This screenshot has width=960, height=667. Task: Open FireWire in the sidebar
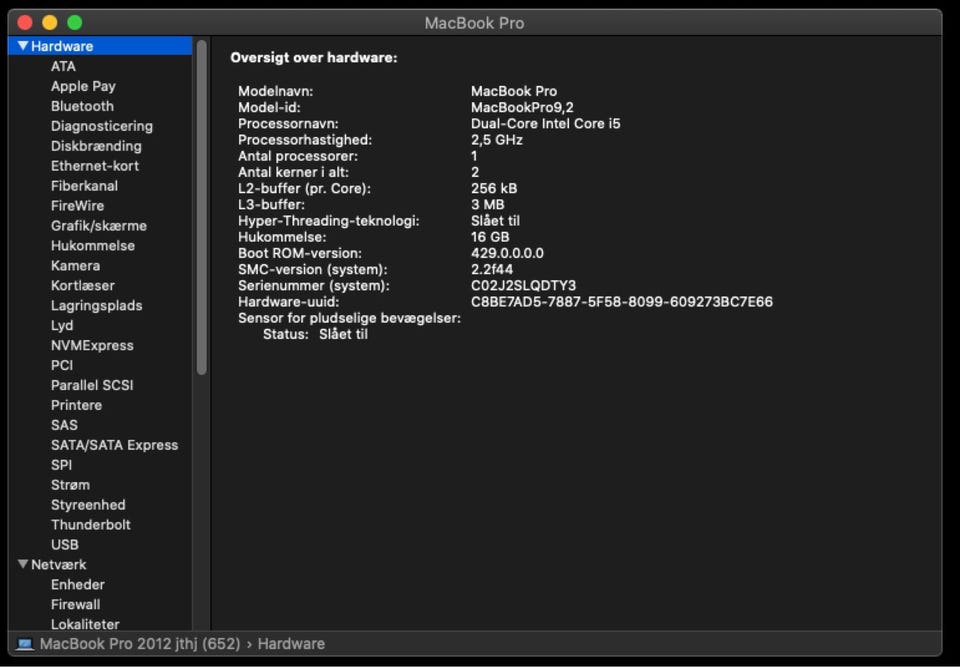[77, 206]
